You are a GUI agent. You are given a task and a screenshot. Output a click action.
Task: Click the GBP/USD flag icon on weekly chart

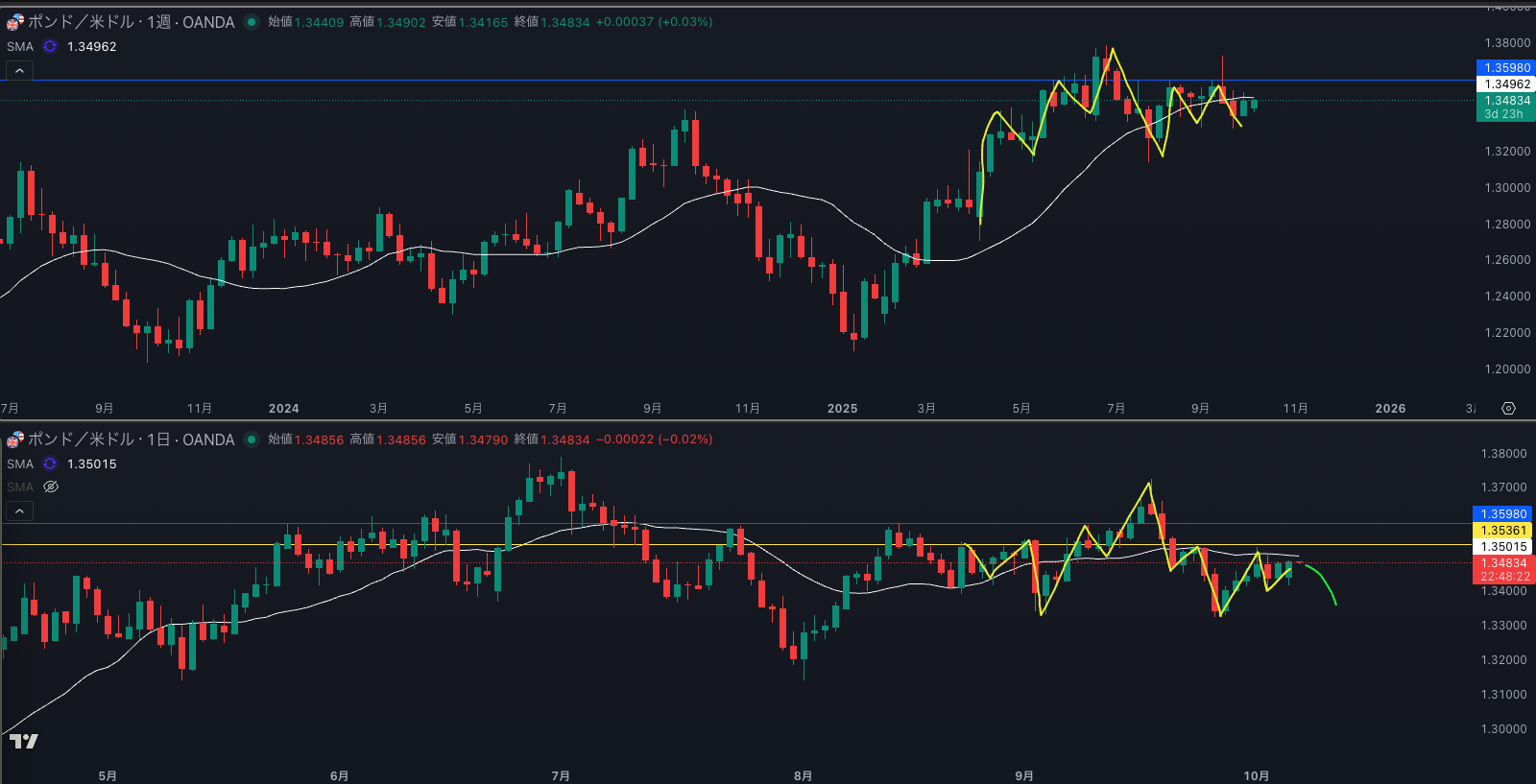tap(14, 22)
